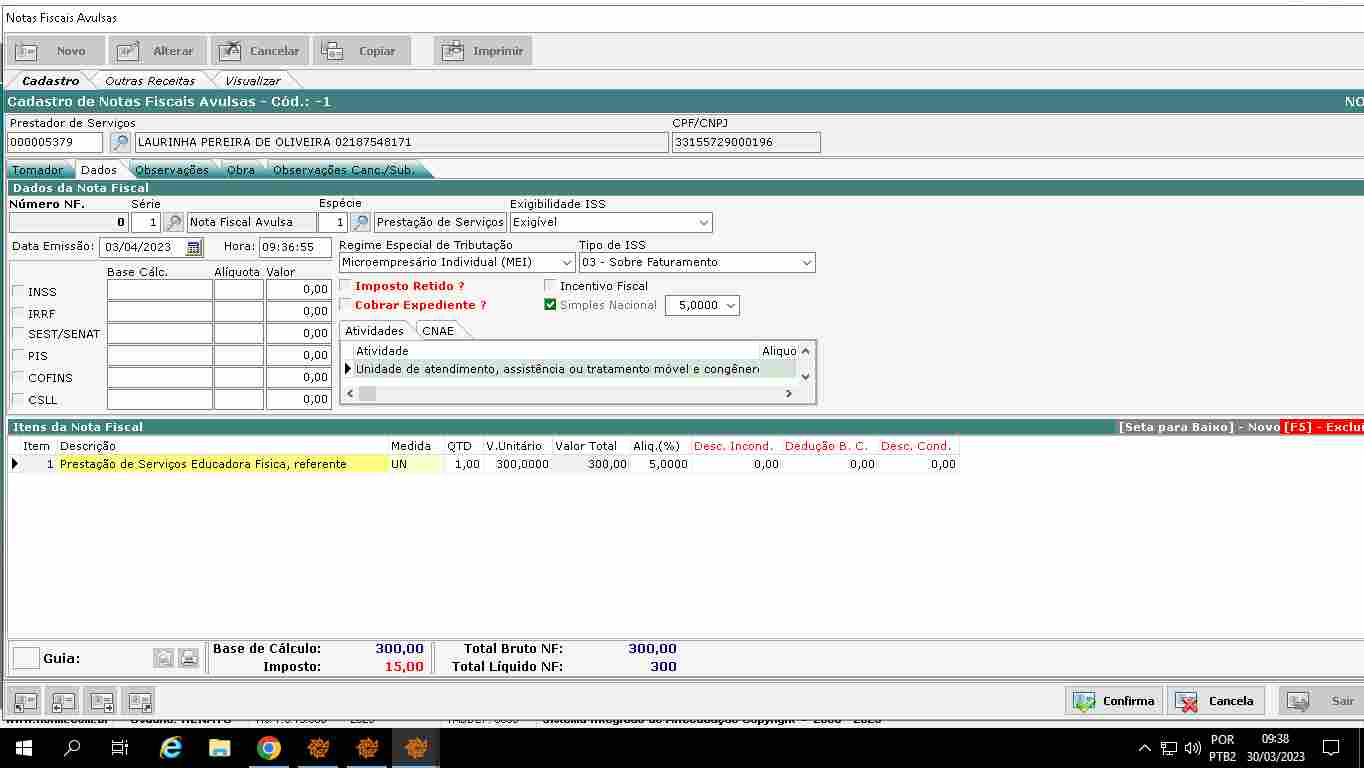
Task: Click the Prestador de Serviços search magnifier
Action: click(120, 143)
